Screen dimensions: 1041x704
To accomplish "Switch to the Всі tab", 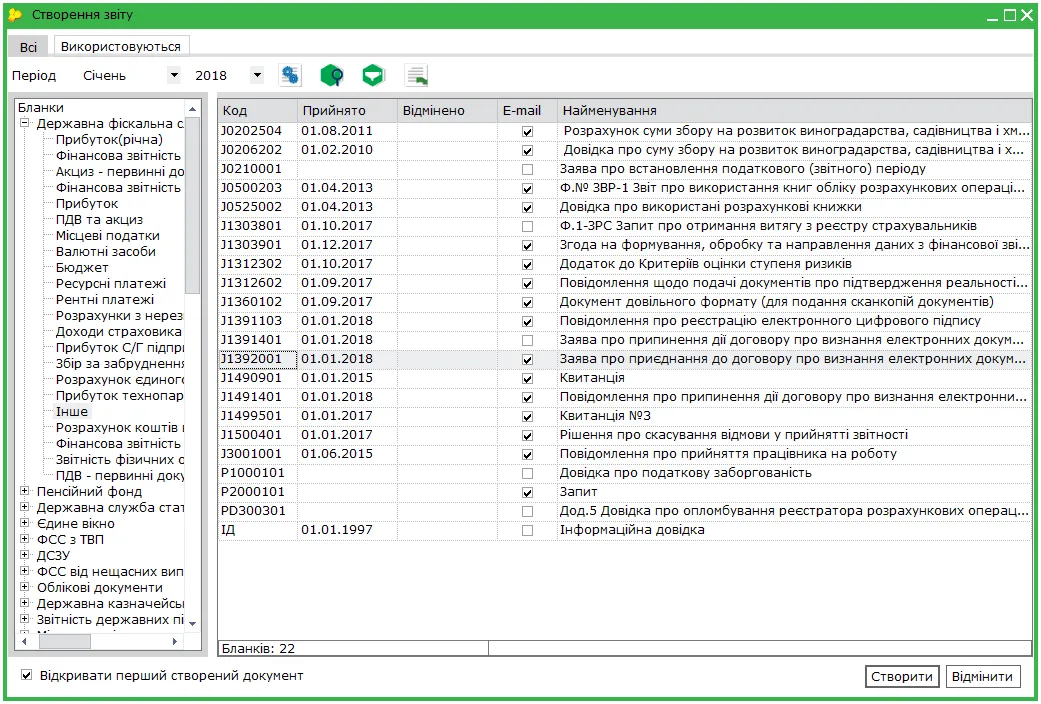I will click(x=28, y=47).
